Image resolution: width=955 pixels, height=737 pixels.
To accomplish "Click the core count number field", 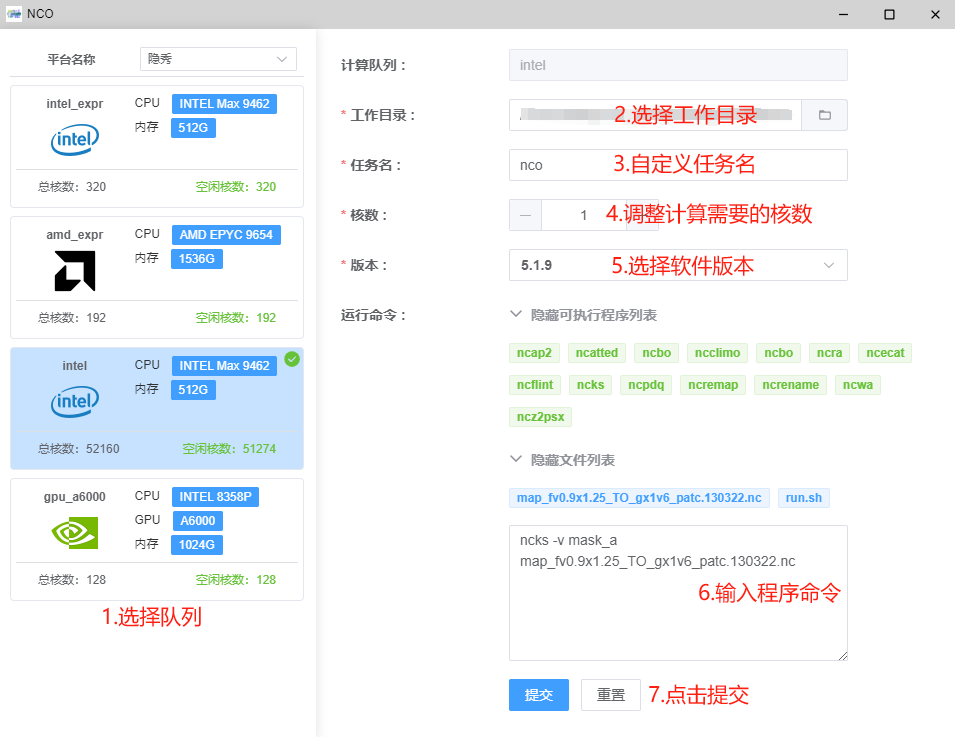I will 583,215.
